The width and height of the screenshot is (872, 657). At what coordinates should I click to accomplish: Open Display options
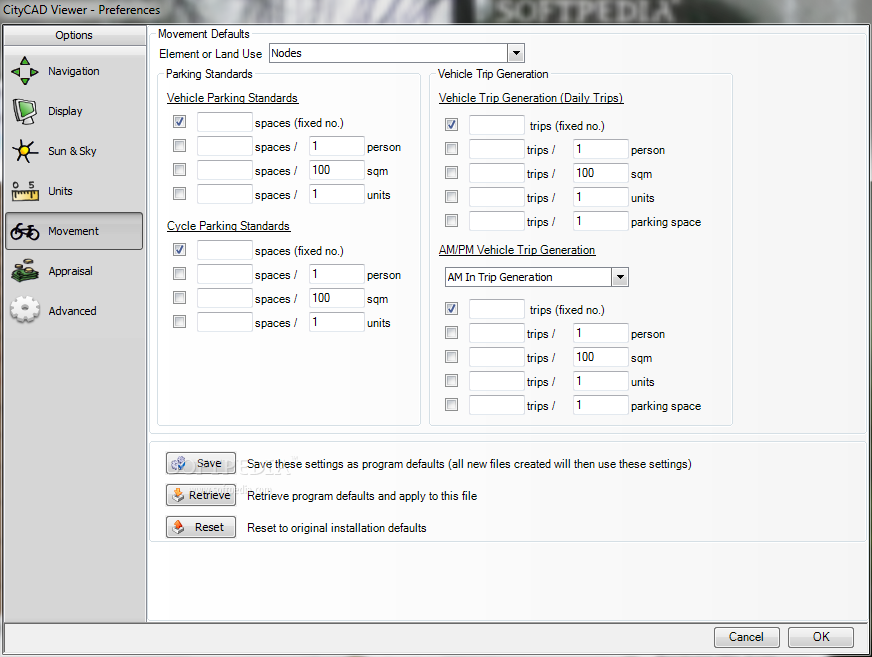pos(73,111)
